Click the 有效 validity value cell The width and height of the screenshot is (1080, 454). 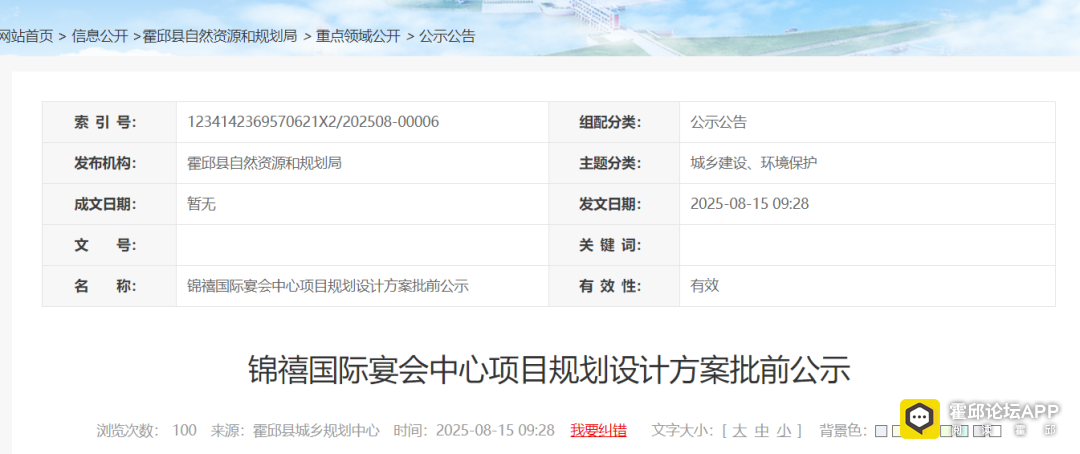[704, 286]
